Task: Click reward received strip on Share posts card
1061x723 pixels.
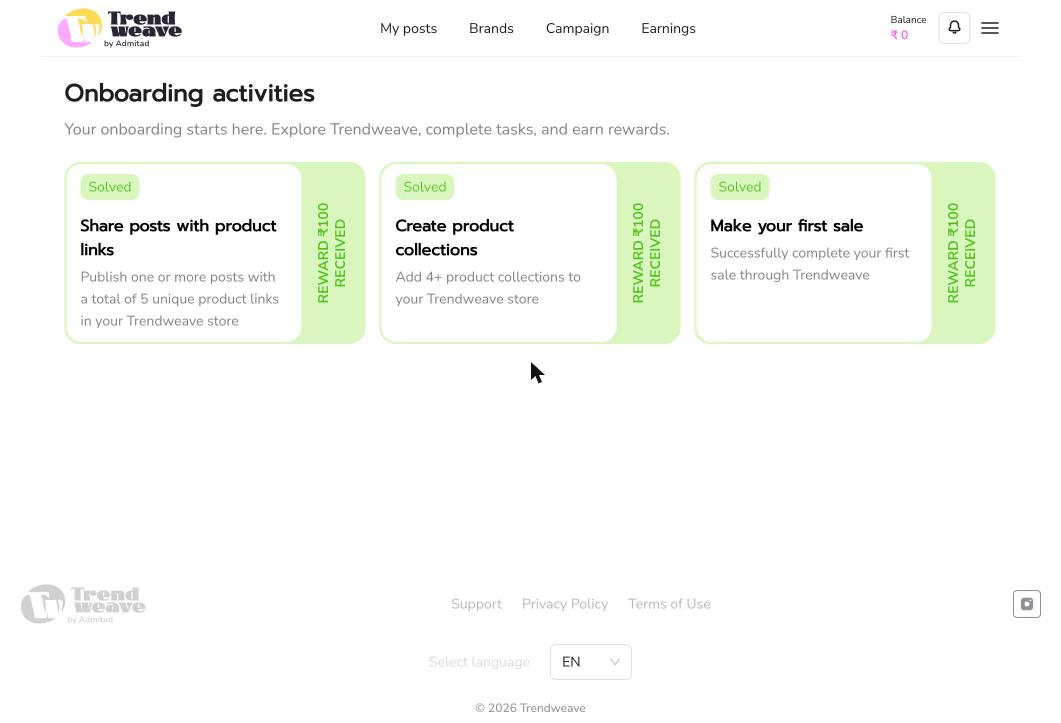Action: 332,253
